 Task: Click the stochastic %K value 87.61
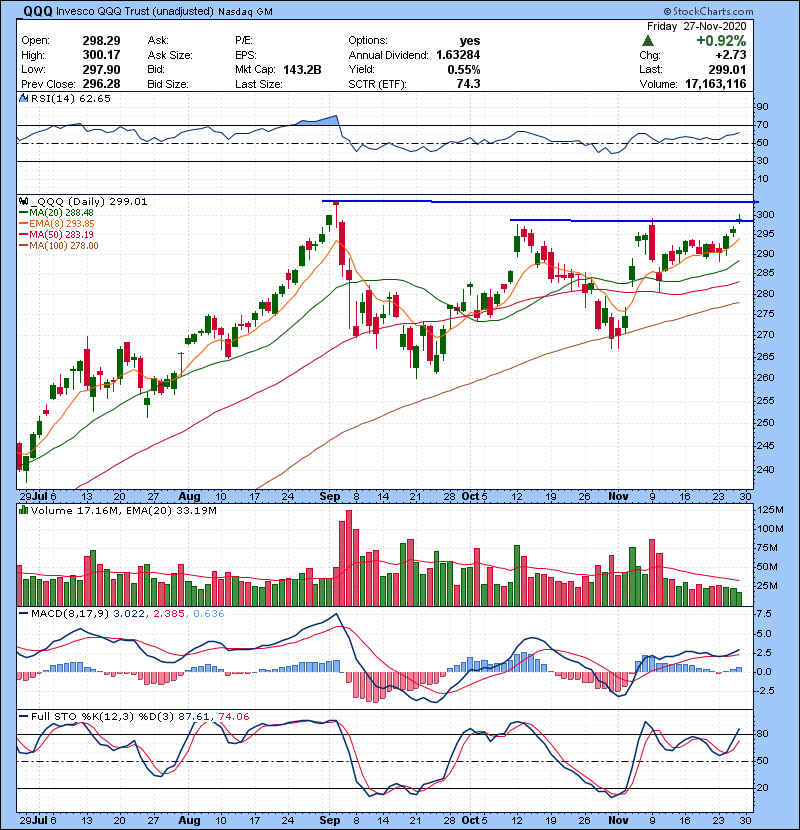194,716
